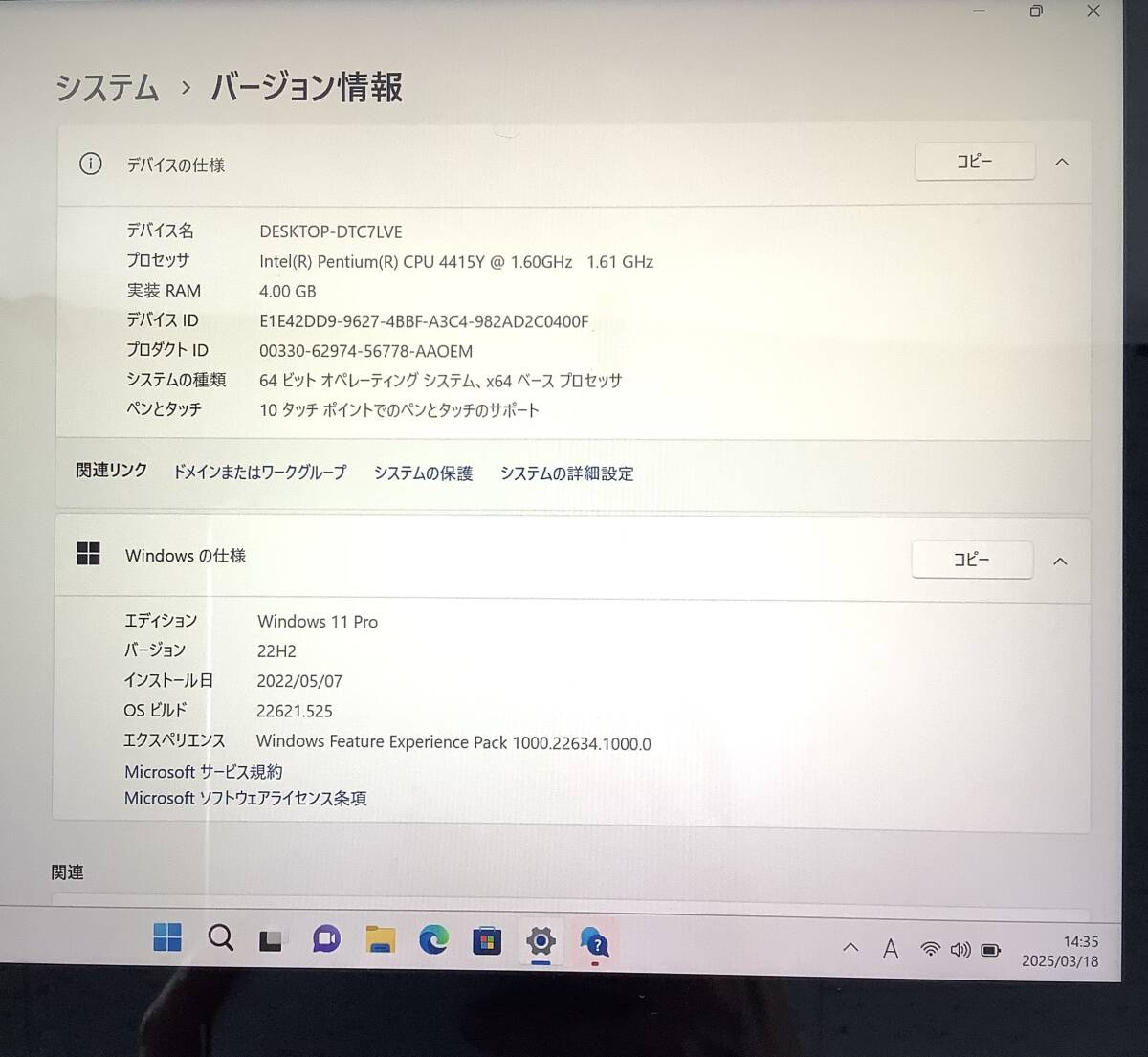Image resolution: width=1148 pixels, height=1057 pixels.
Task: Collapse the Windows の仕様 section
Action: (x=1060, y=562)
